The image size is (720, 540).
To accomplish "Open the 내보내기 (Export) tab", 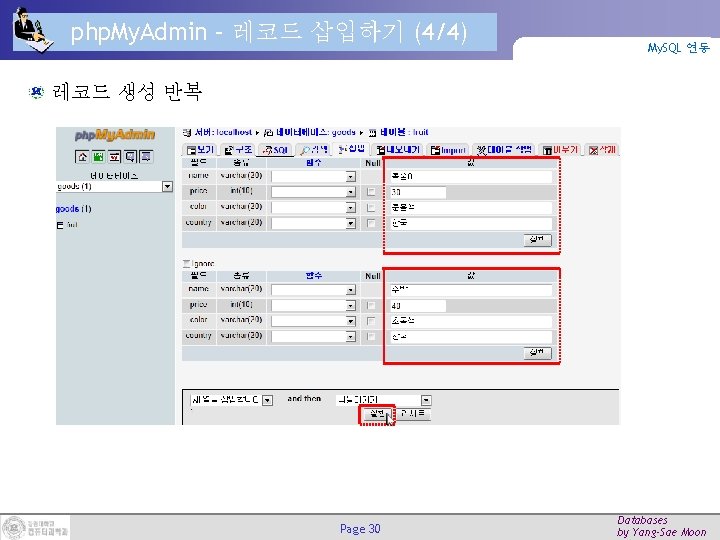I will (398, 150).
